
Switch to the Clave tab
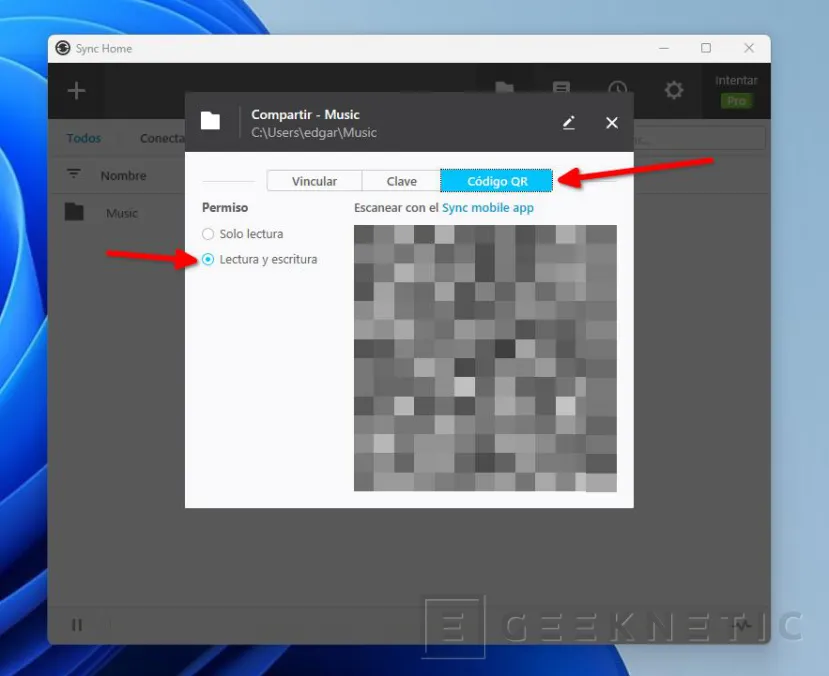click(x=401, y=181)
